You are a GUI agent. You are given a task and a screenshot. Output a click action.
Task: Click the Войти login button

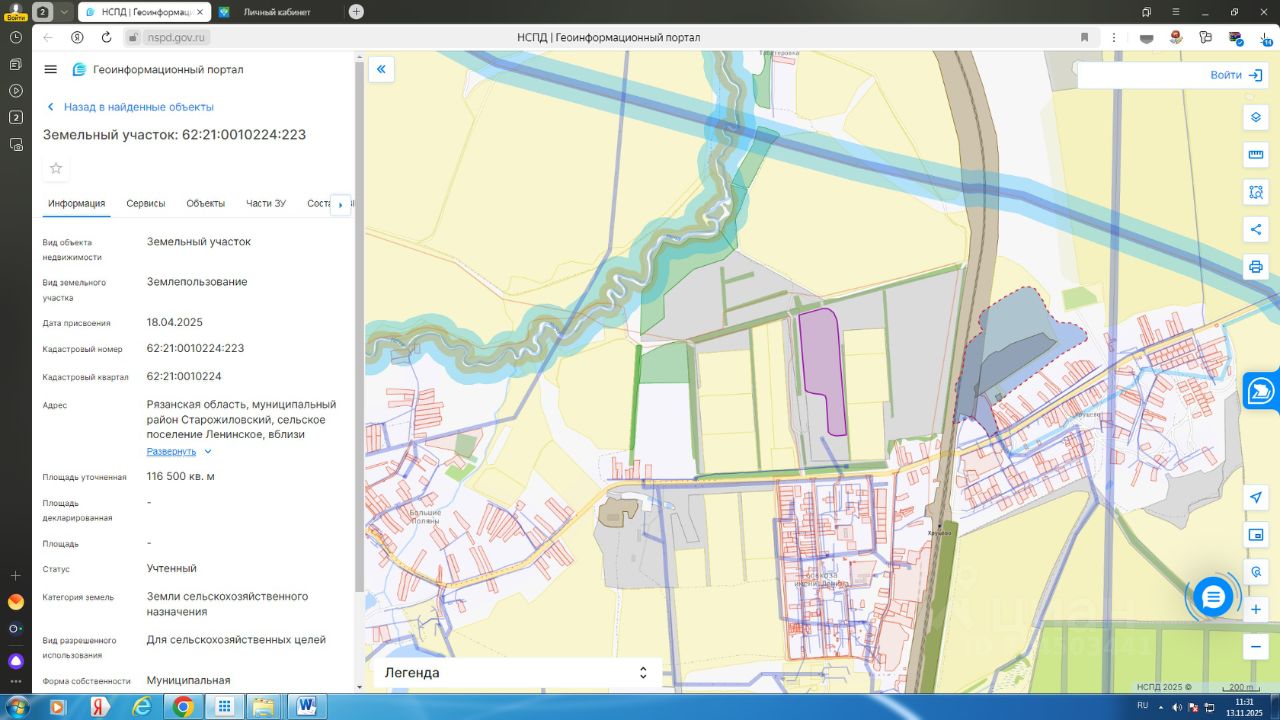(x=1238, y=75)
